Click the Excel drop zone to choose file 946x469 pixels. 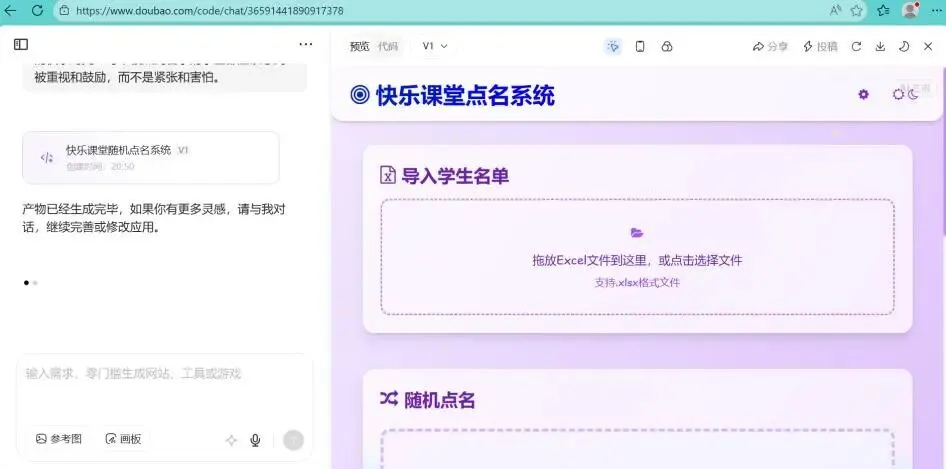(637, 257)
